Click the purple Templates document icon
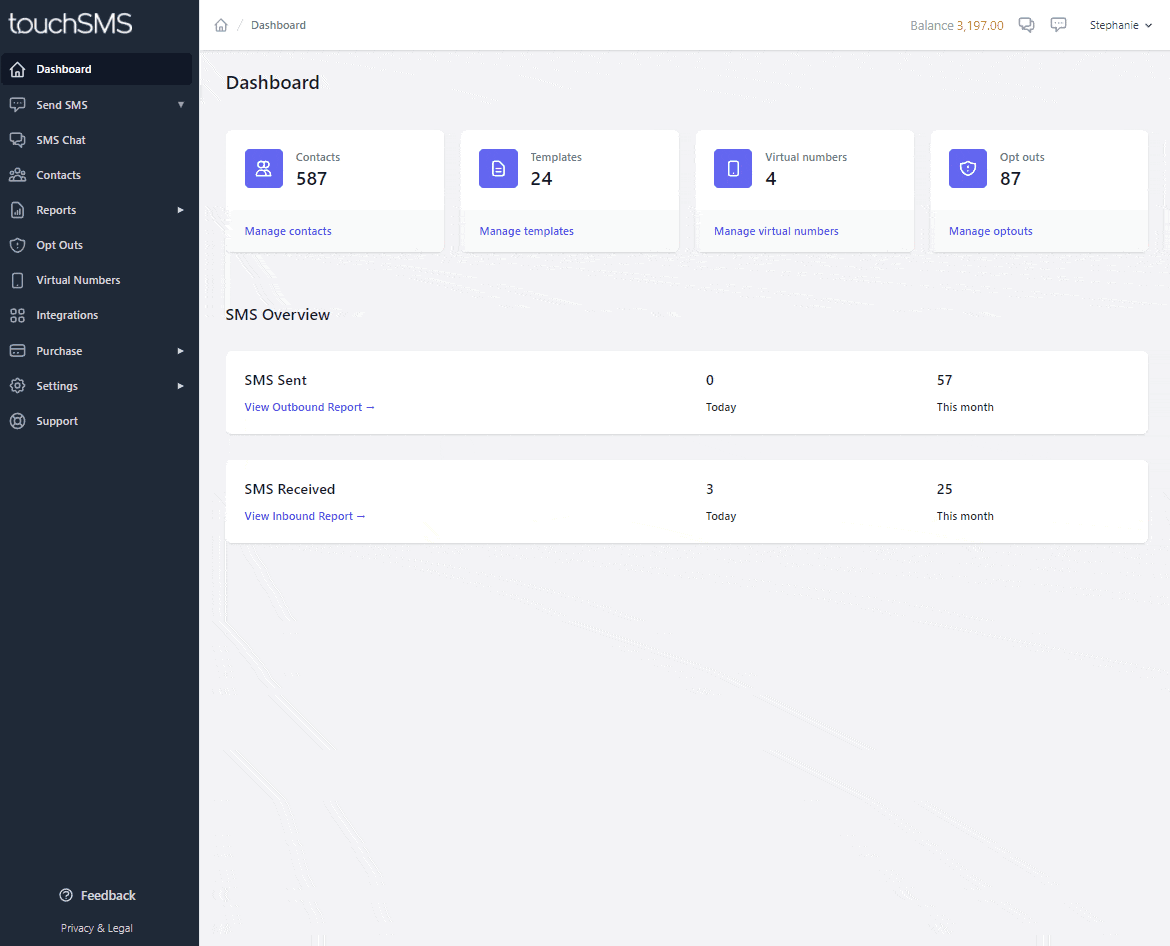Screen dimensions: 1170x946 click(498, 168)
